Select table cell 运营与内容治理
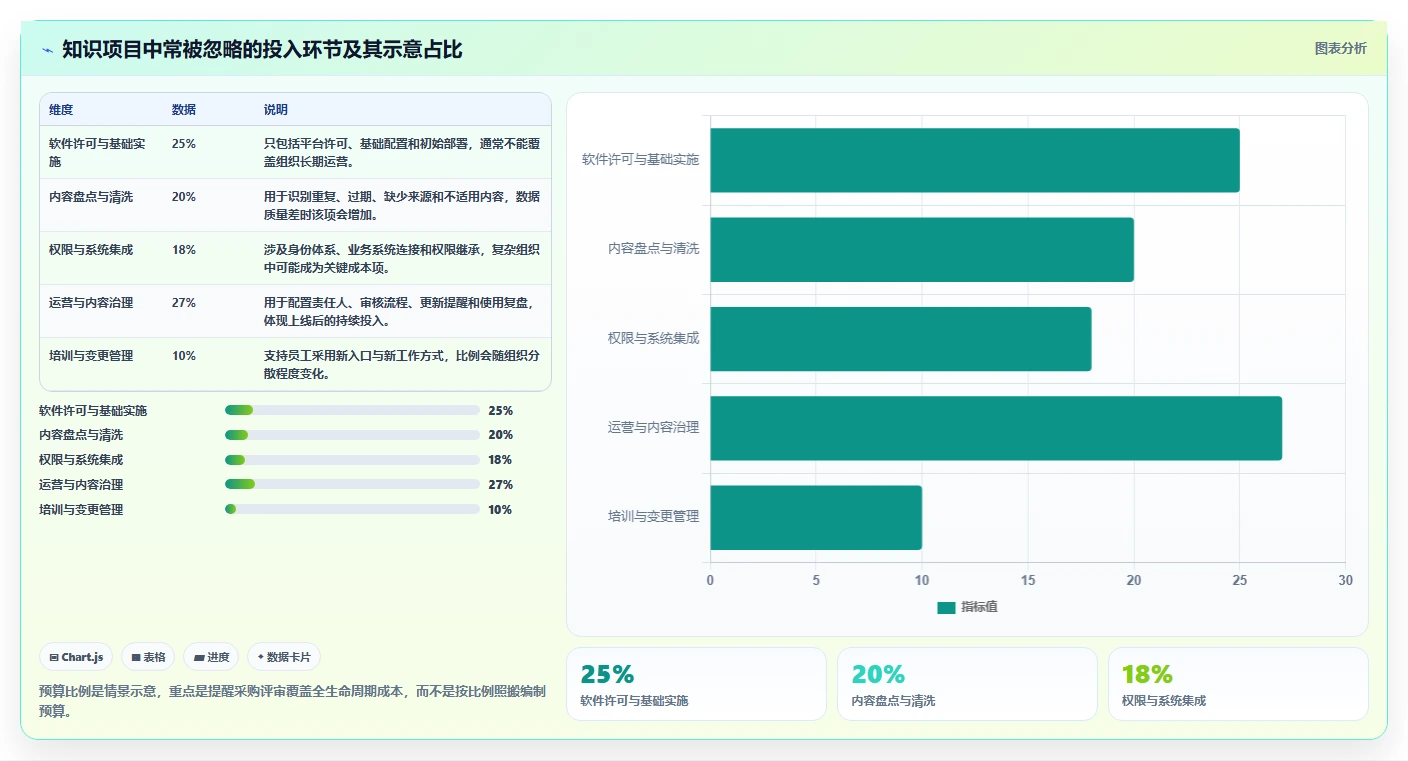The image size is (1408, 761). [x=91, y=303]
